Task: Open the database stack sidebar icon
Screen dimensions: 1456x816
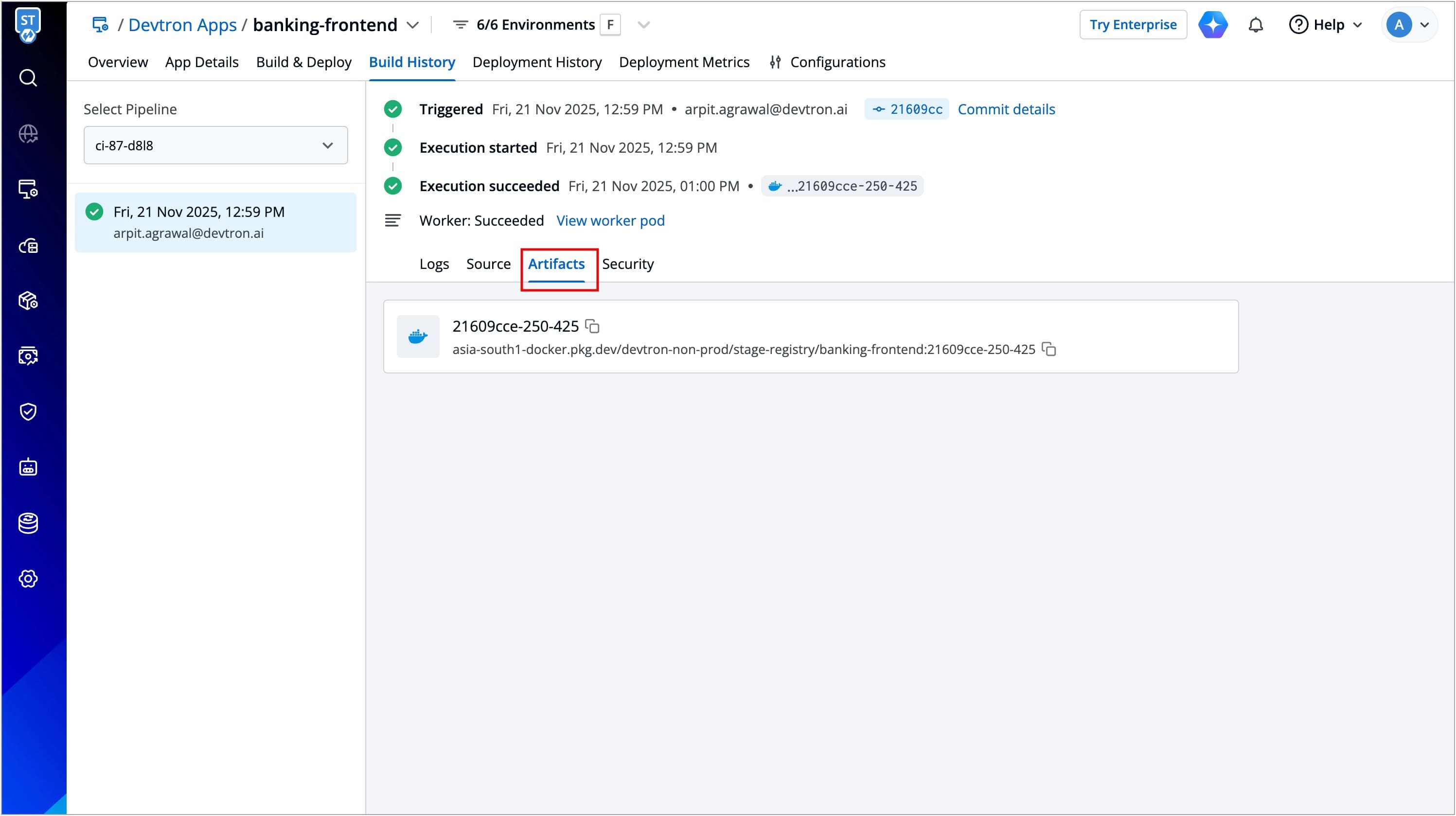Action: [x=28, y=523]
